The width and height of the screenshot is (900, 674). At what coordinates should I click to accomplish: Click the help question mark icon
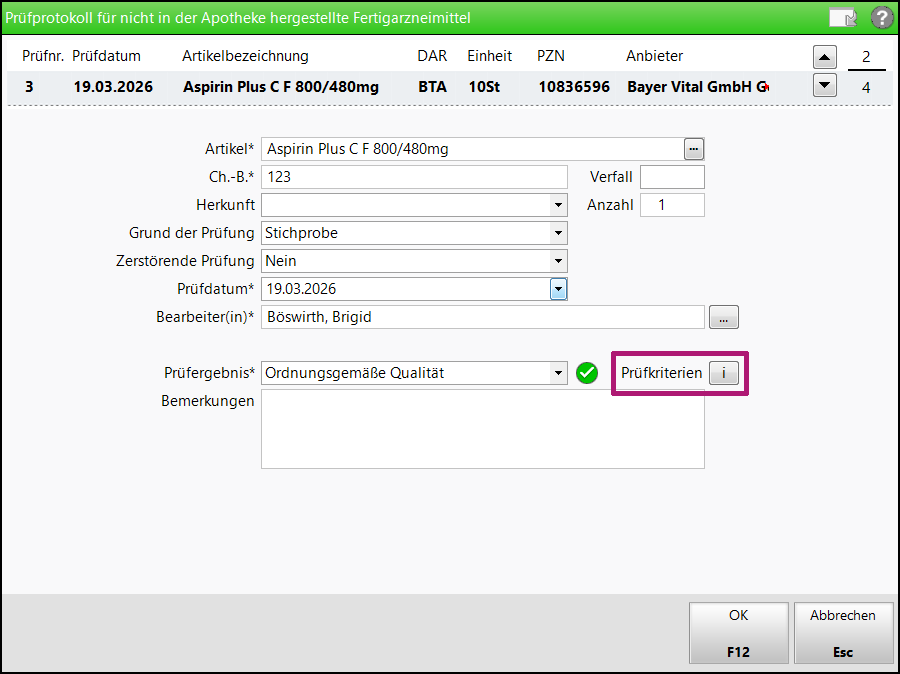click(881, 17)
